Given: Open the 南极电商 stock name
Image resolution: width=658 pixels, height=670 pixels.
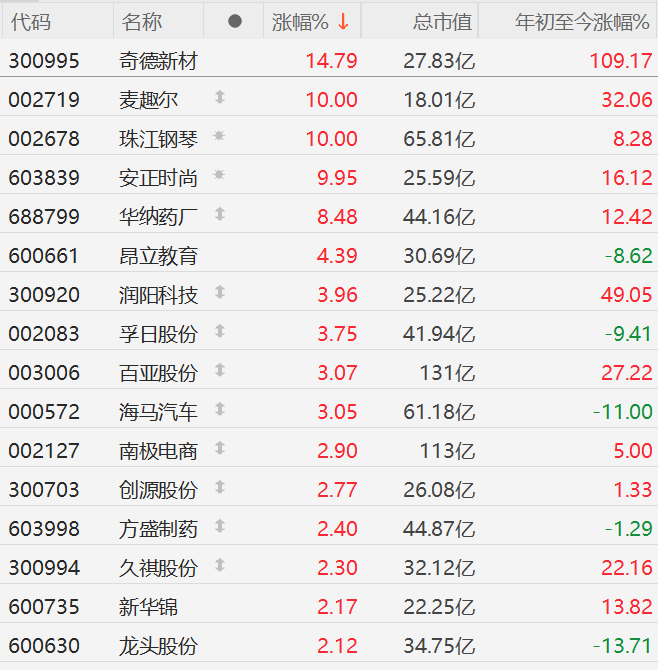Looking at the screenshot, I should (158, 451).
